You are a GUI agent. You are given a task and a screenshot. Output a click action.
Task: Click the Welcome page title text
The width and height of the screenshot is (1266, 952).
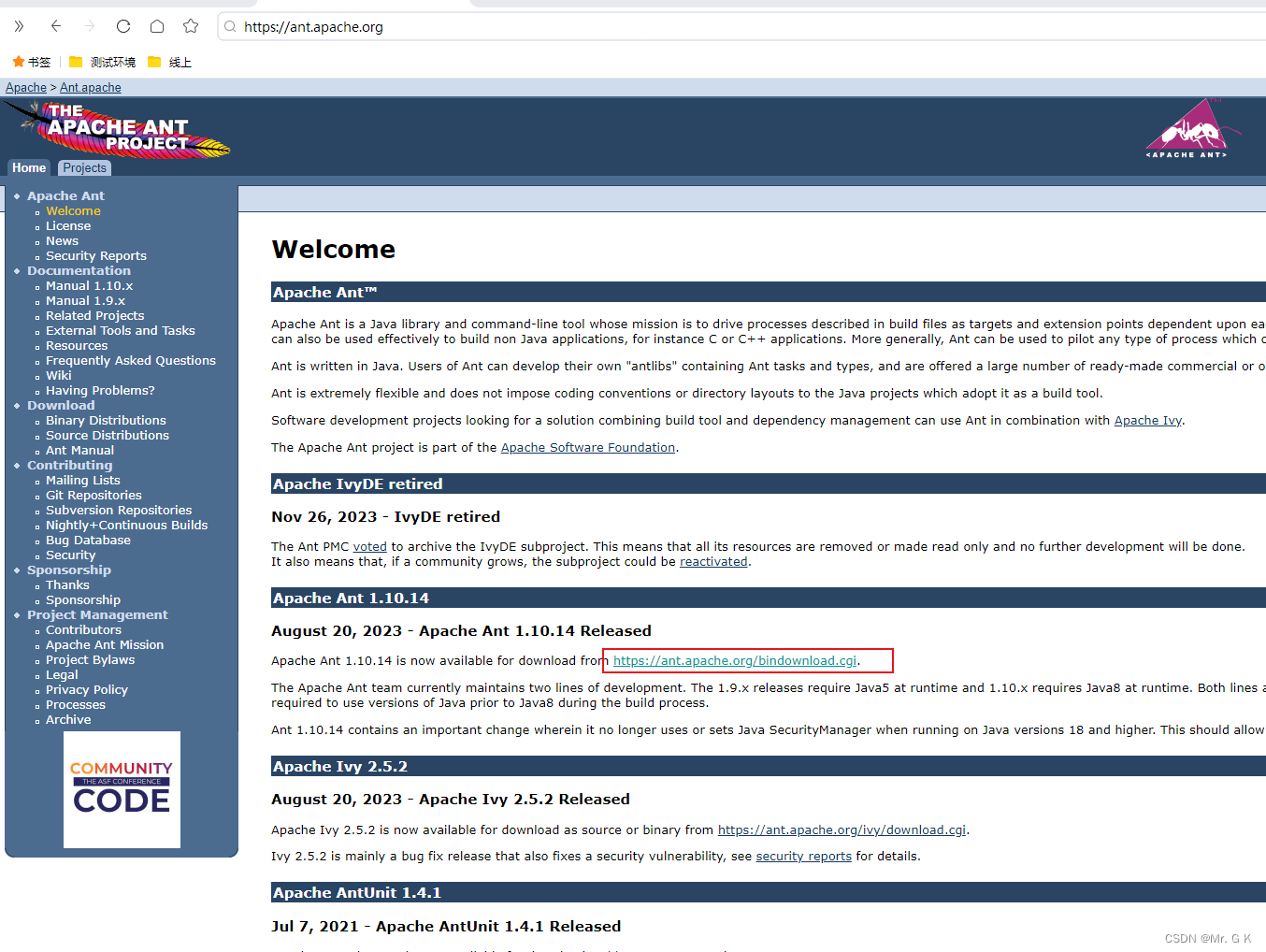tap(334, 250)
